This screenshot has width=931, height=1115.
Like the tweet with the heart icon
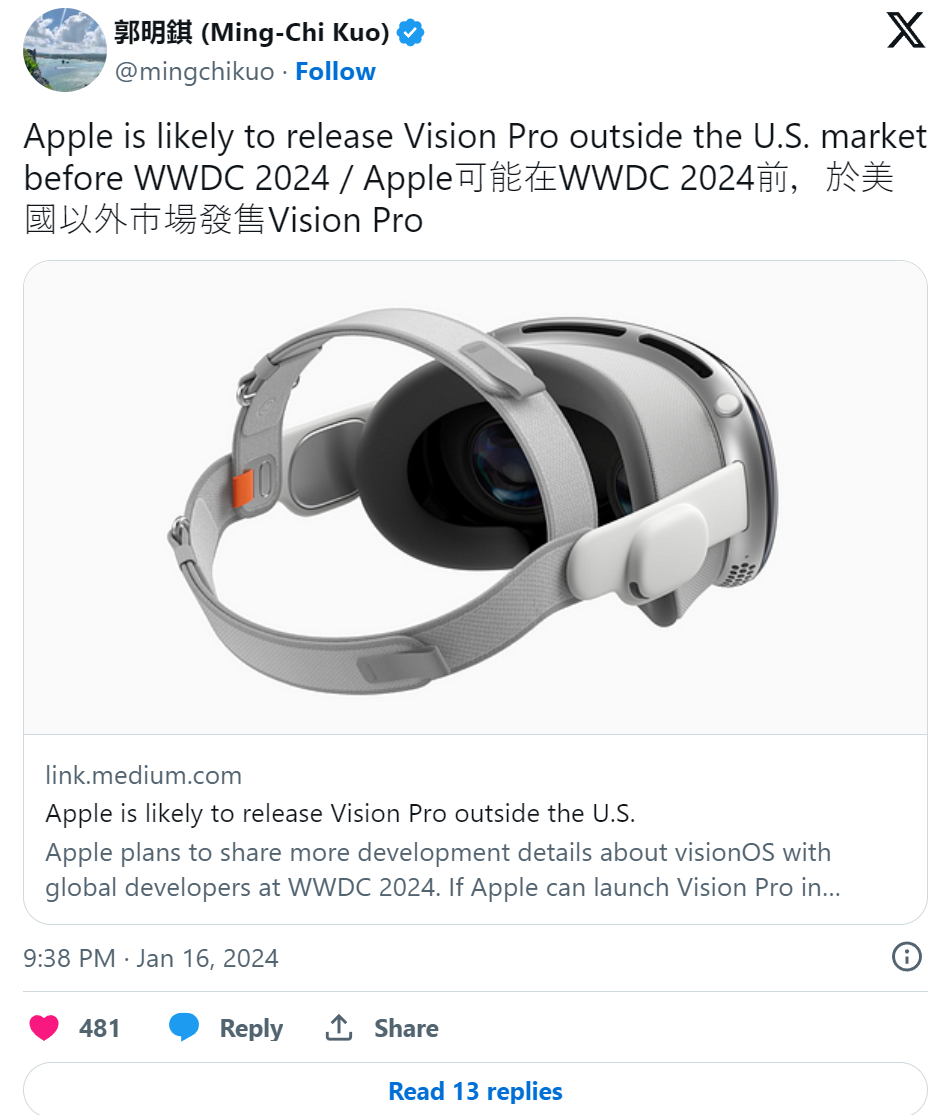click(44, 1028)
